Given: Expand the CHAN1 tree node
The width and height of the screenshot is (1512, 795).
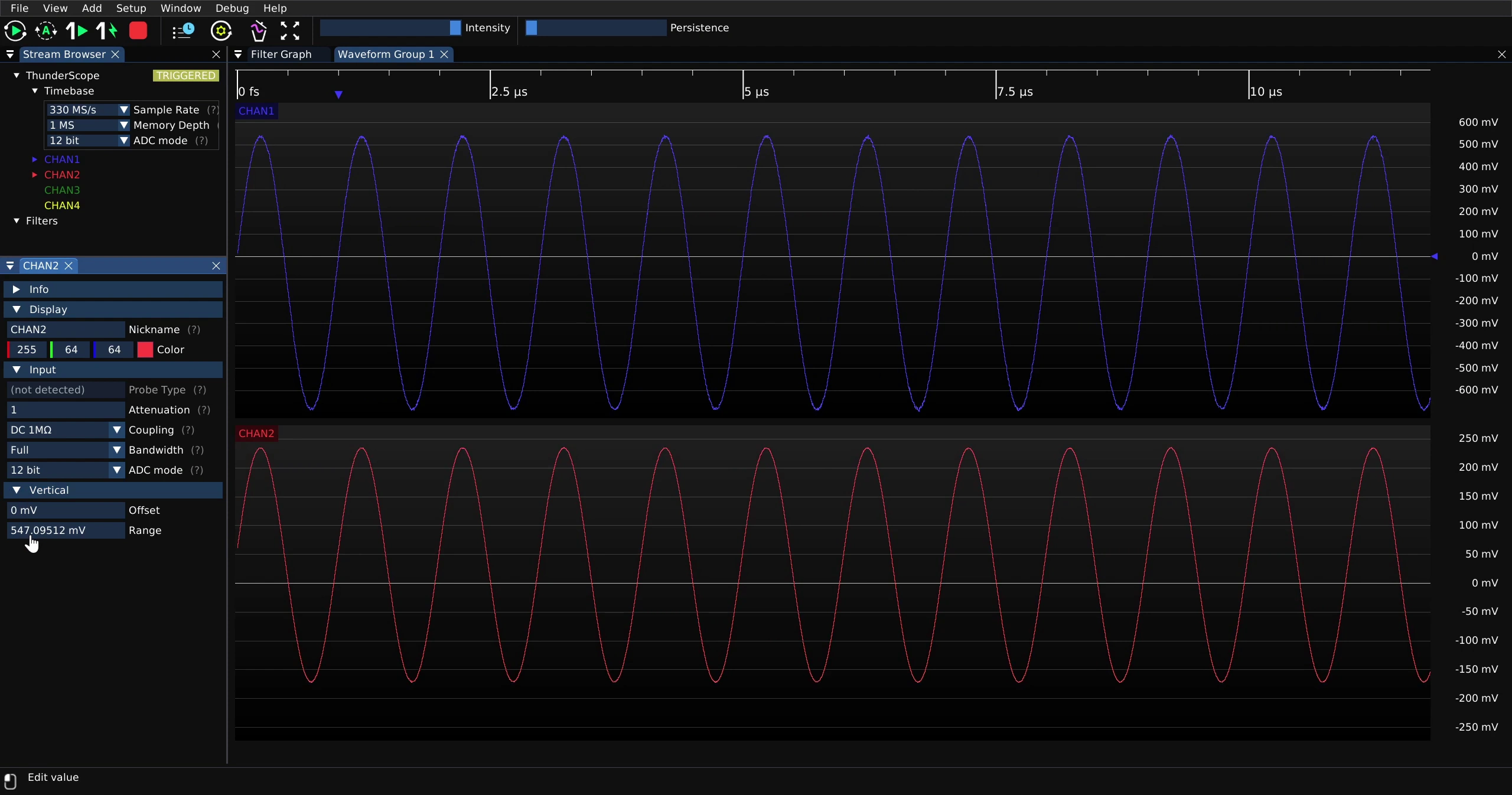Looking at the screenshot, I should tap(35, 159).
